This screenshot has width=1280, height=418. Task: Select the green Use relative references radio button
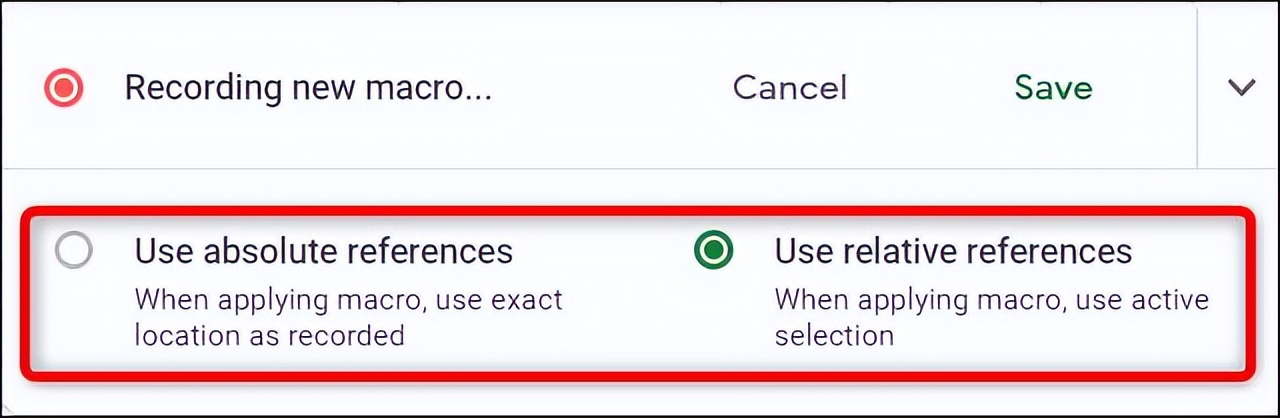pos(713,250)
